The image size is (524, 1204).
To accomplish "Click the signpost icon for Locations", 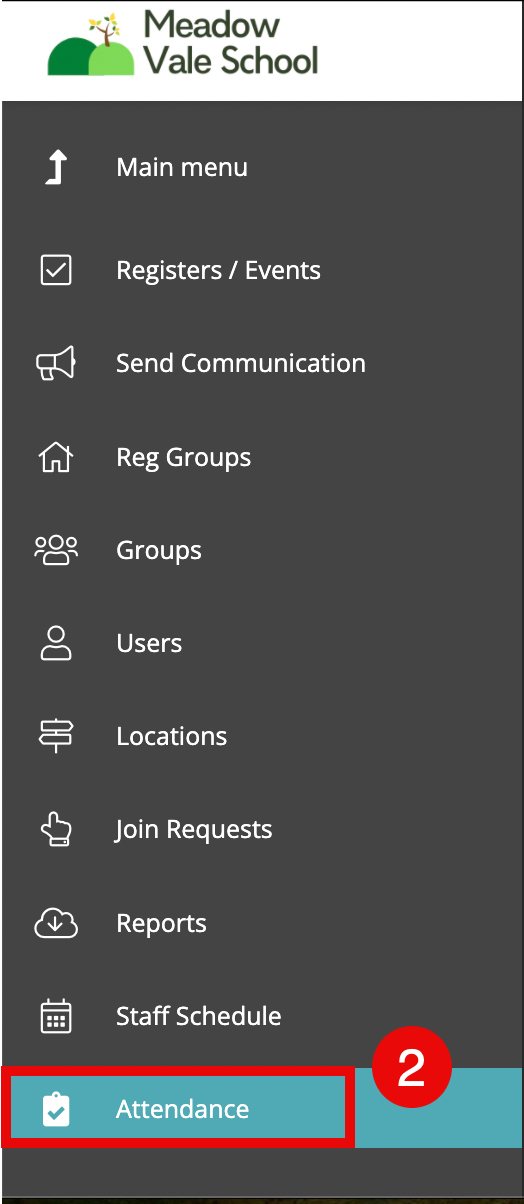I will point(56,736).
